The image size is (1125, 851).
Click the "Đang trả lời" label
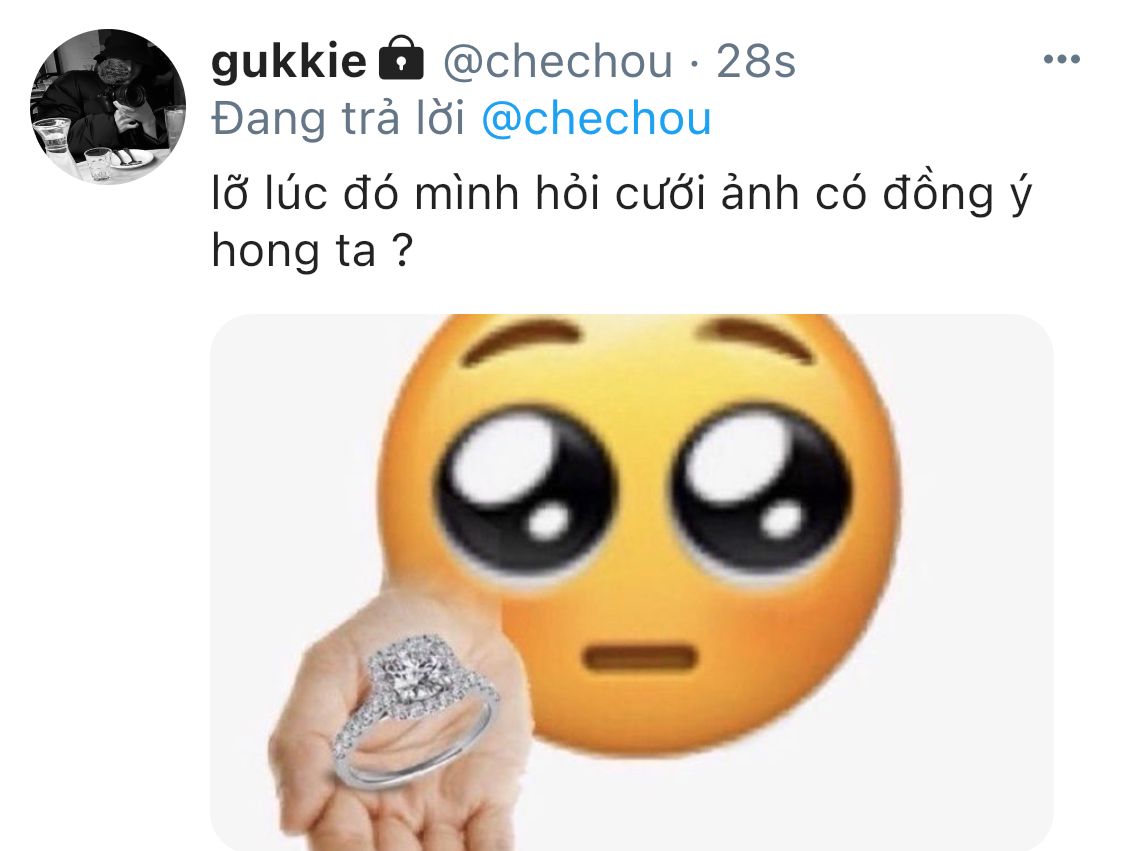pyautogui.click(x=339, y=118)
